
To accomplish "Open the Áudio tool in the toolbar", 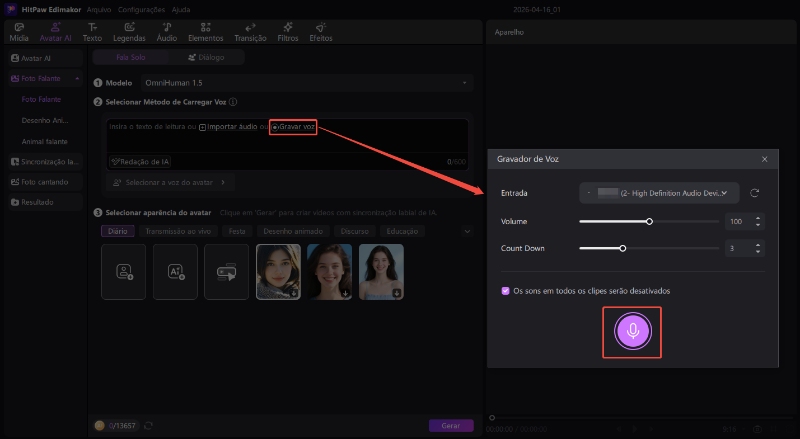I will click(165, 32).
